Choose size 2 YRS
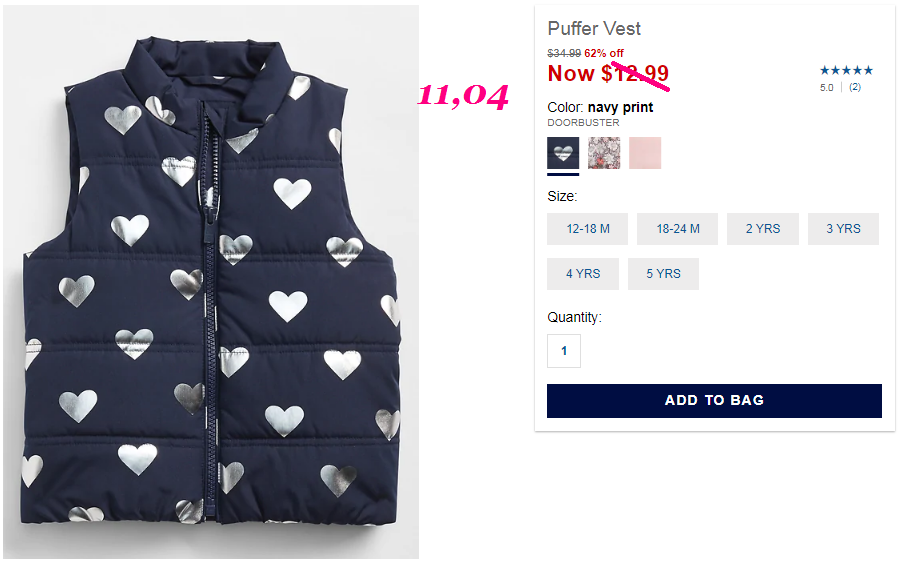The image size is (899, 567). coord(763,229)
